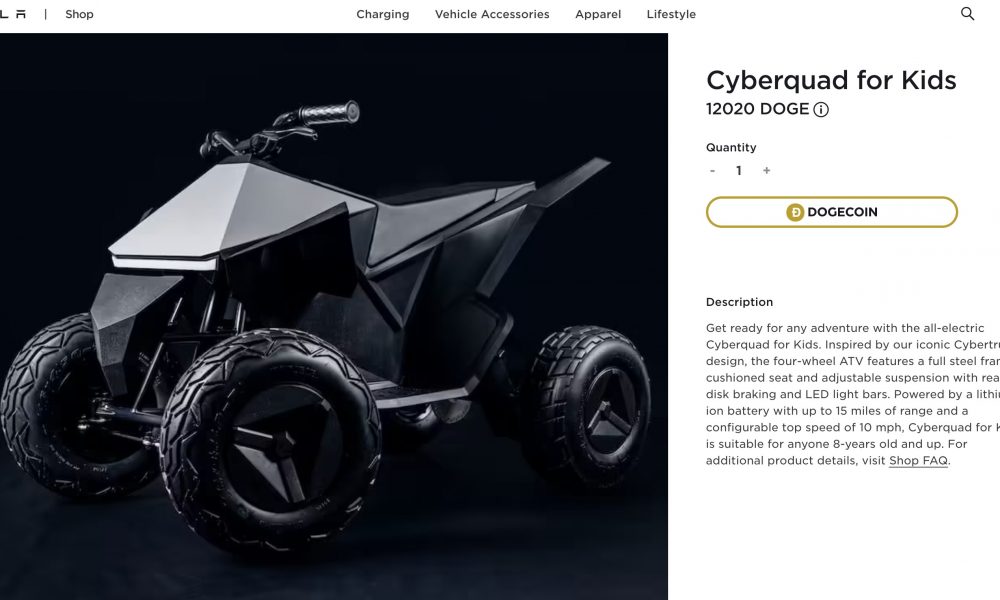Screen dimensions: 1000x600
Task: Open the search magnifier icon
Action: (967, 13)
